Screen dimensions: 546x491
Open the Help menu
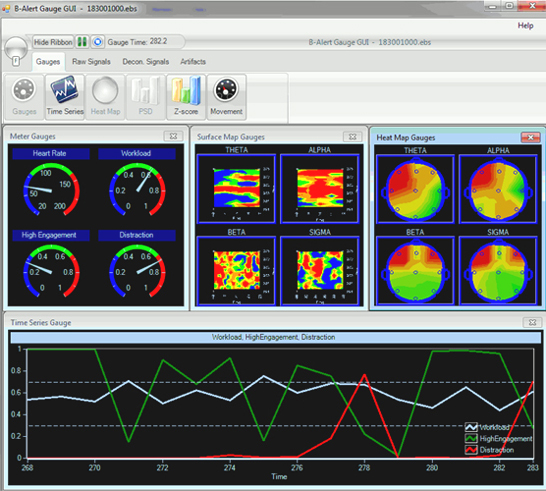click(525, 26)
